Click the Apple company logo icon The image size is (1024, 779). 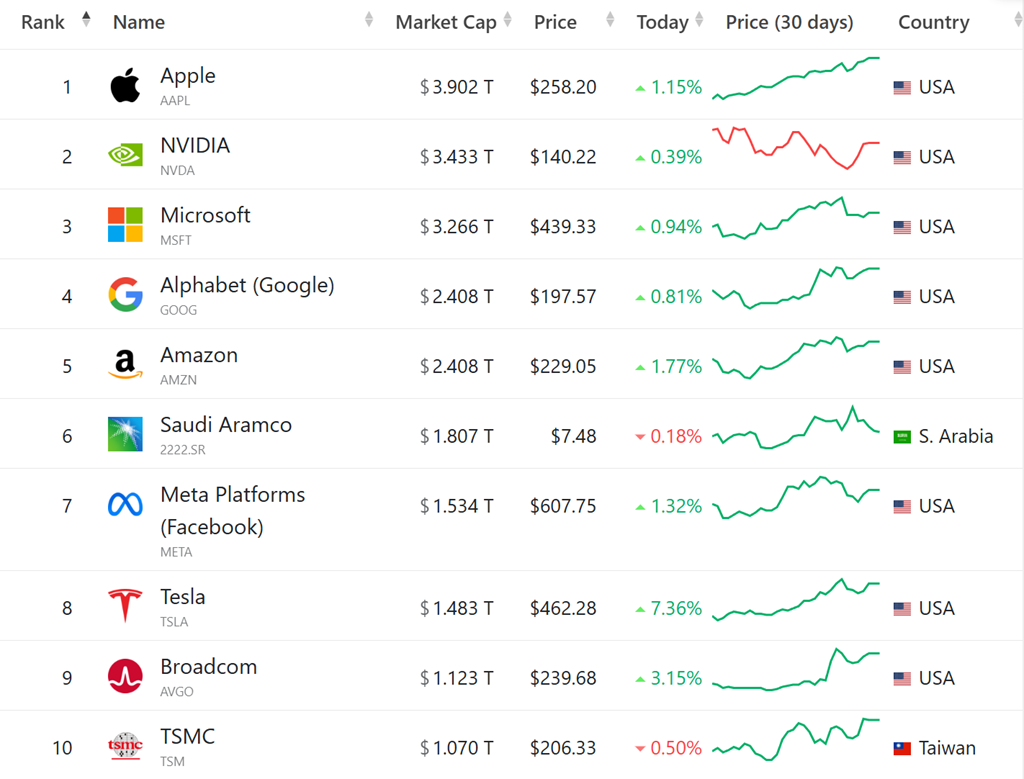coord(125,87)
